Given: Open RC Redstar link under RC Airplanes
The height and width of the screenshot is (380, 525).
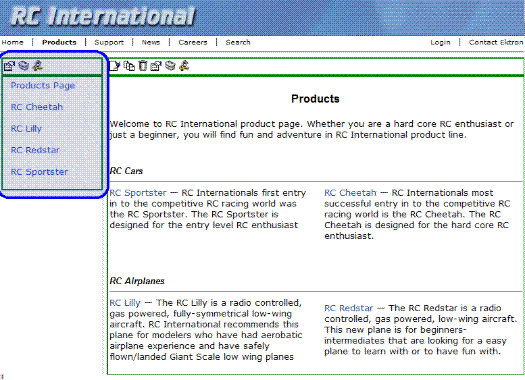Looking at the screenshot, I should (349, 308).
